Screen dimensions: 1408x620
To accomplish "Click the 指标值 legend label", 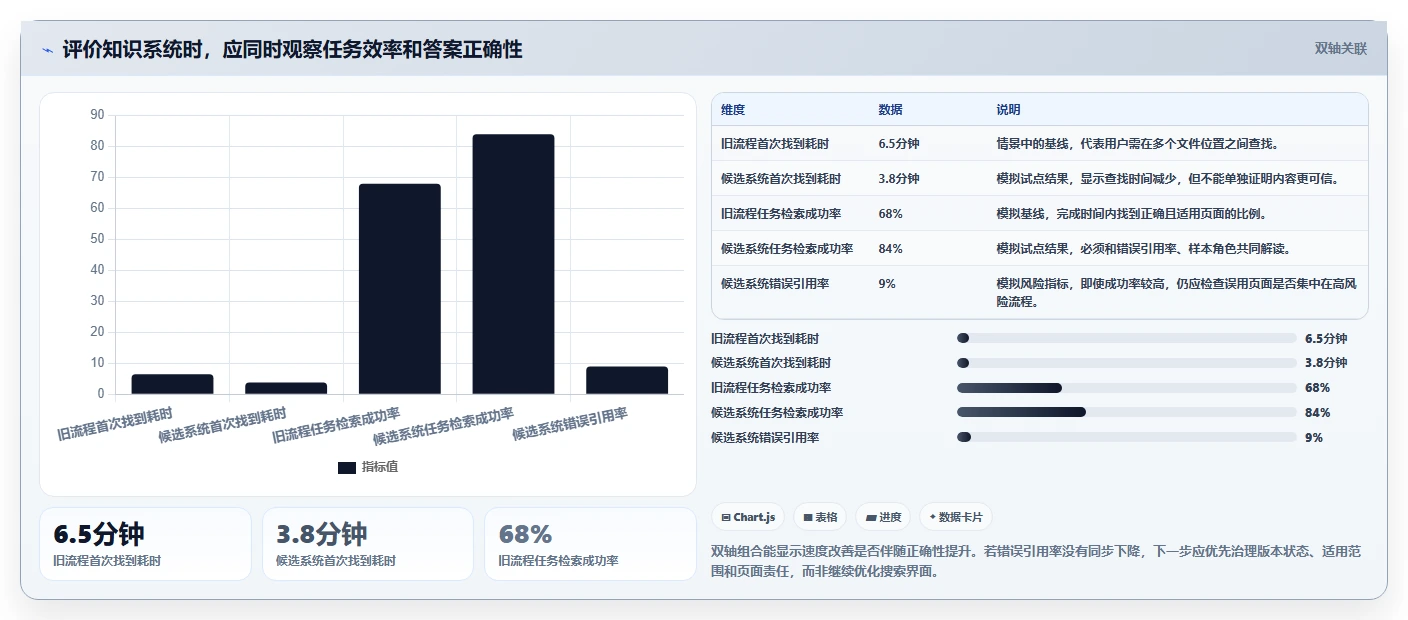I will 380,467.
